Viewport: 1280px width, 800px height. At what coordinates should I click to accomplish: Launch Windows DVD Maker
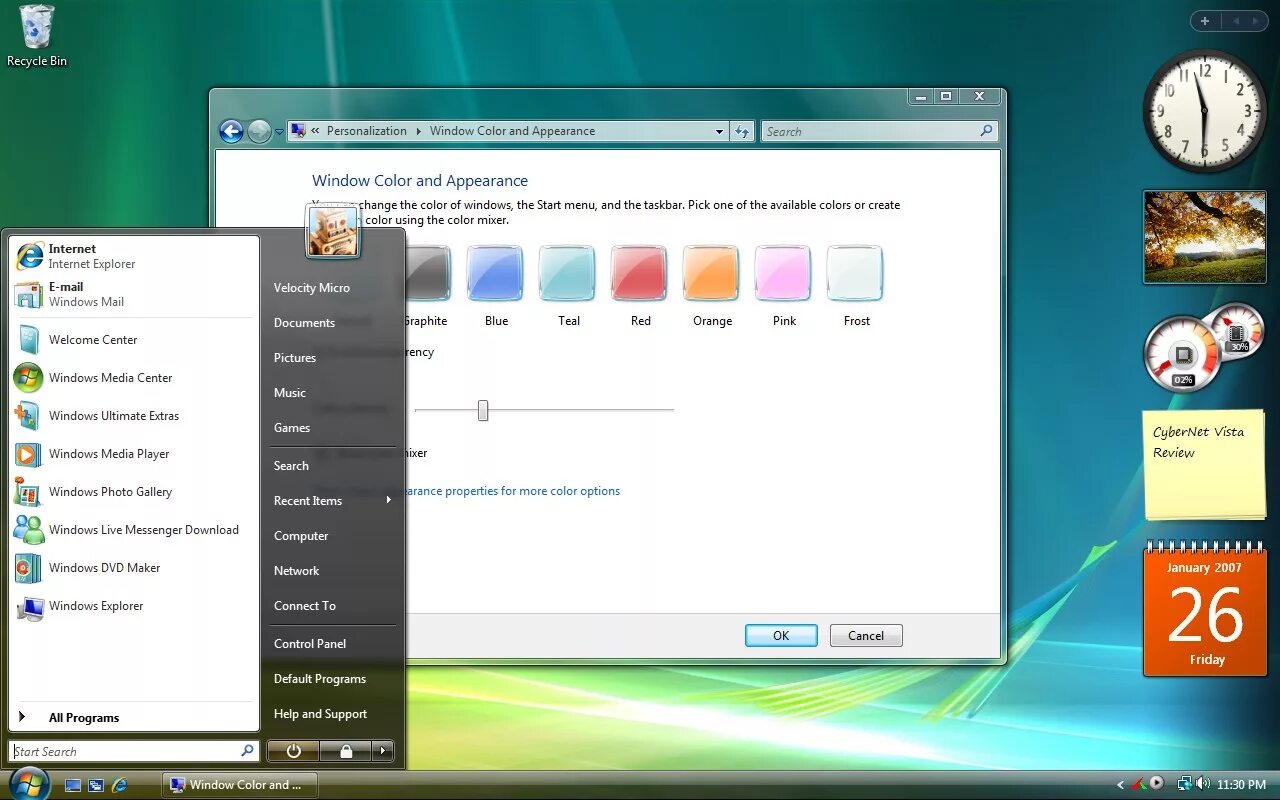coord(134,568)
